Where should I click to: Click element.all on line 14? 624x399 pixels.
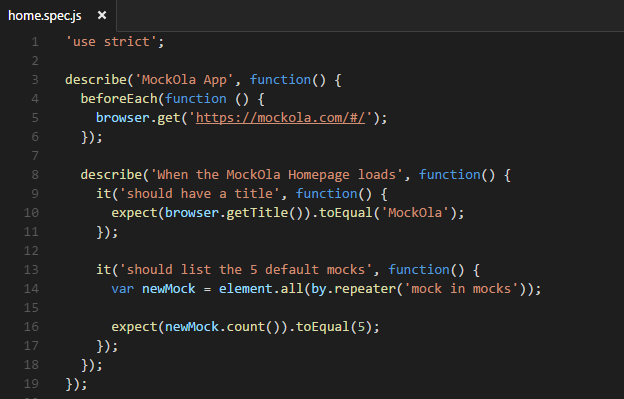coord(261,289)
